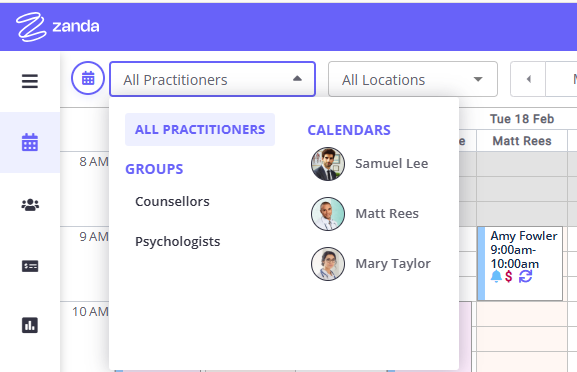
Task: Select Samuel Lee's calendar
Action: pos(370,164)
